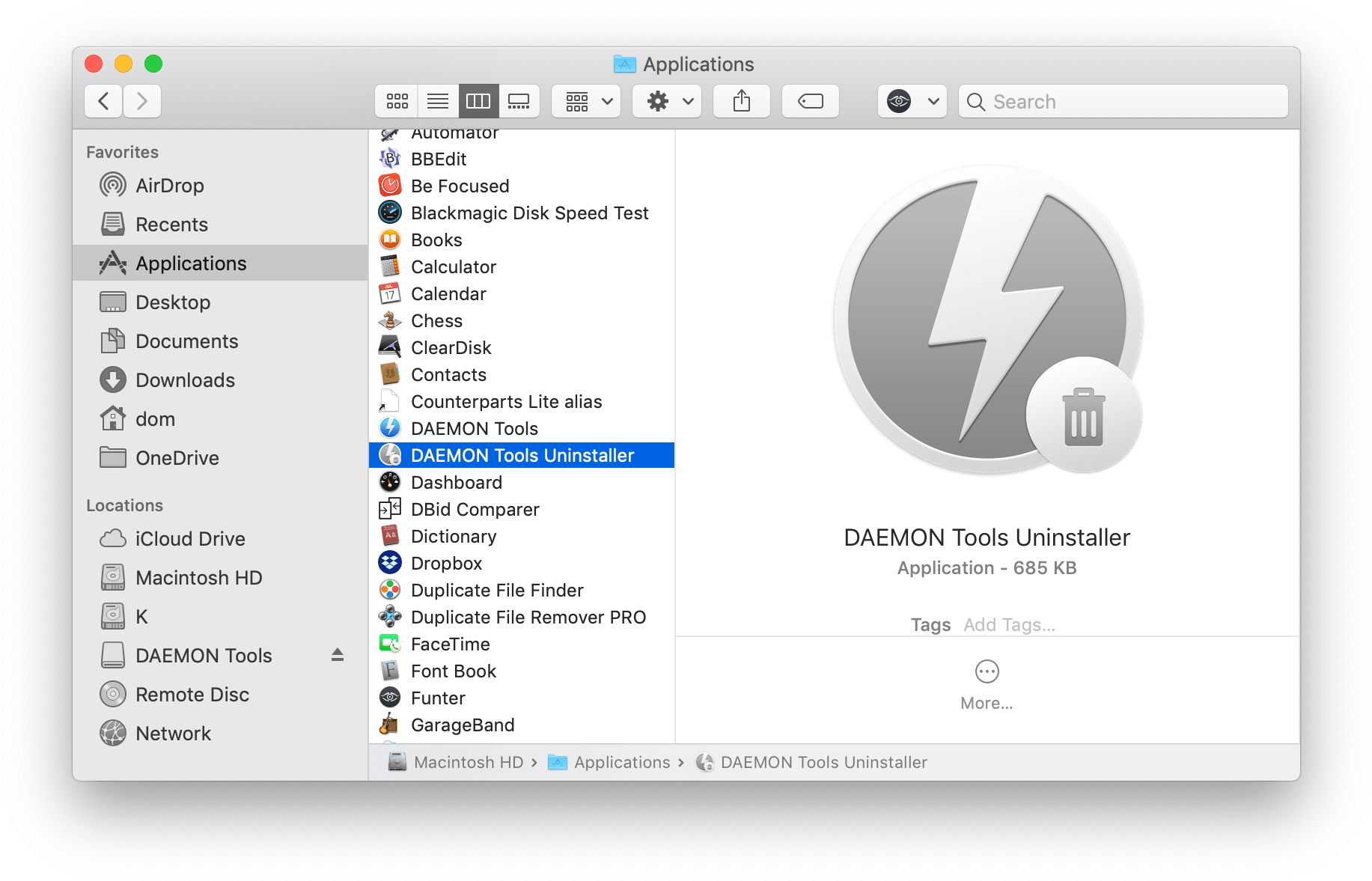Select the BBEdit app icon

tap(390, 159)
